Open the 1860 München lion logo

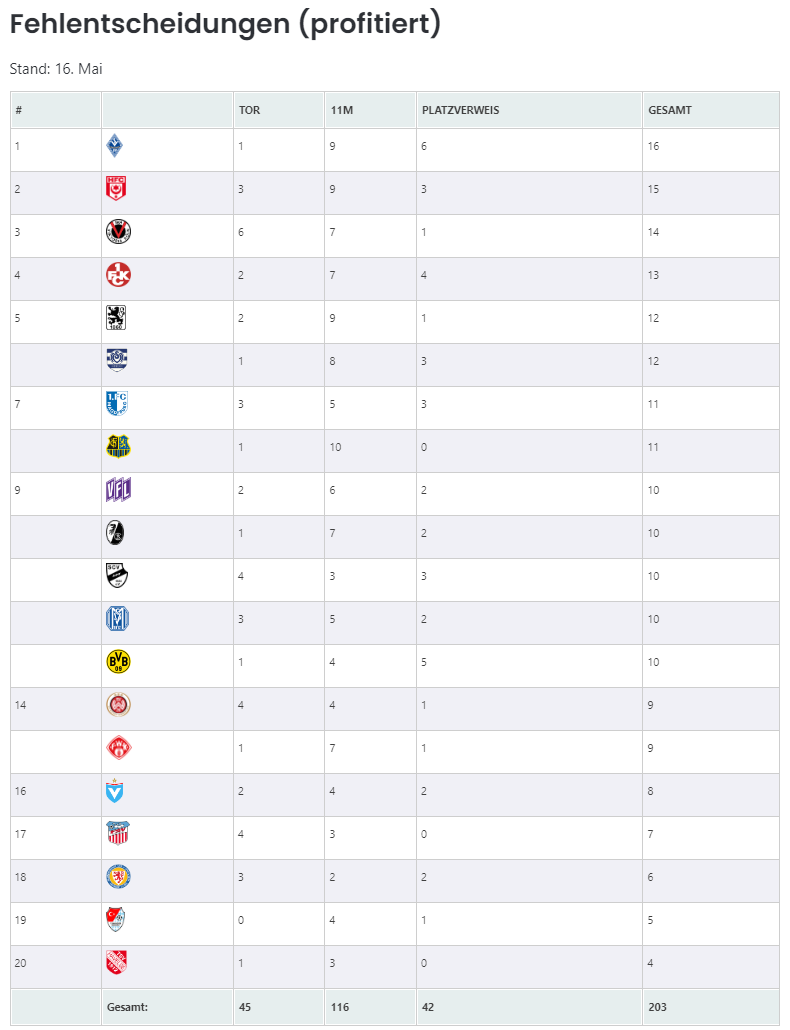point(116,317)
